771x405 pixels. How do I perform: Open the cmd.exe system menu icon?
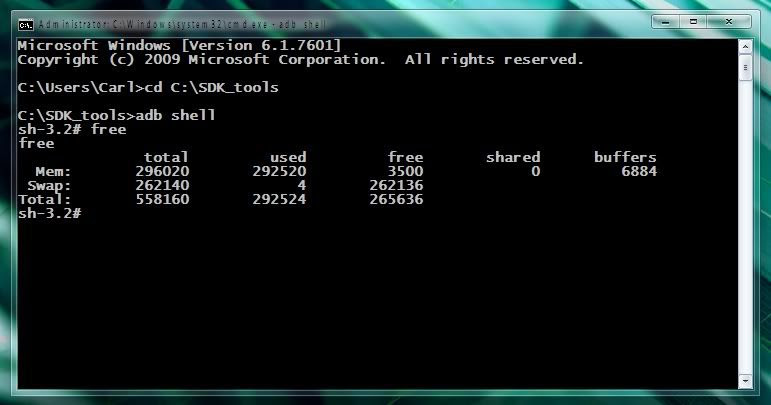click(x=26, y=24)
